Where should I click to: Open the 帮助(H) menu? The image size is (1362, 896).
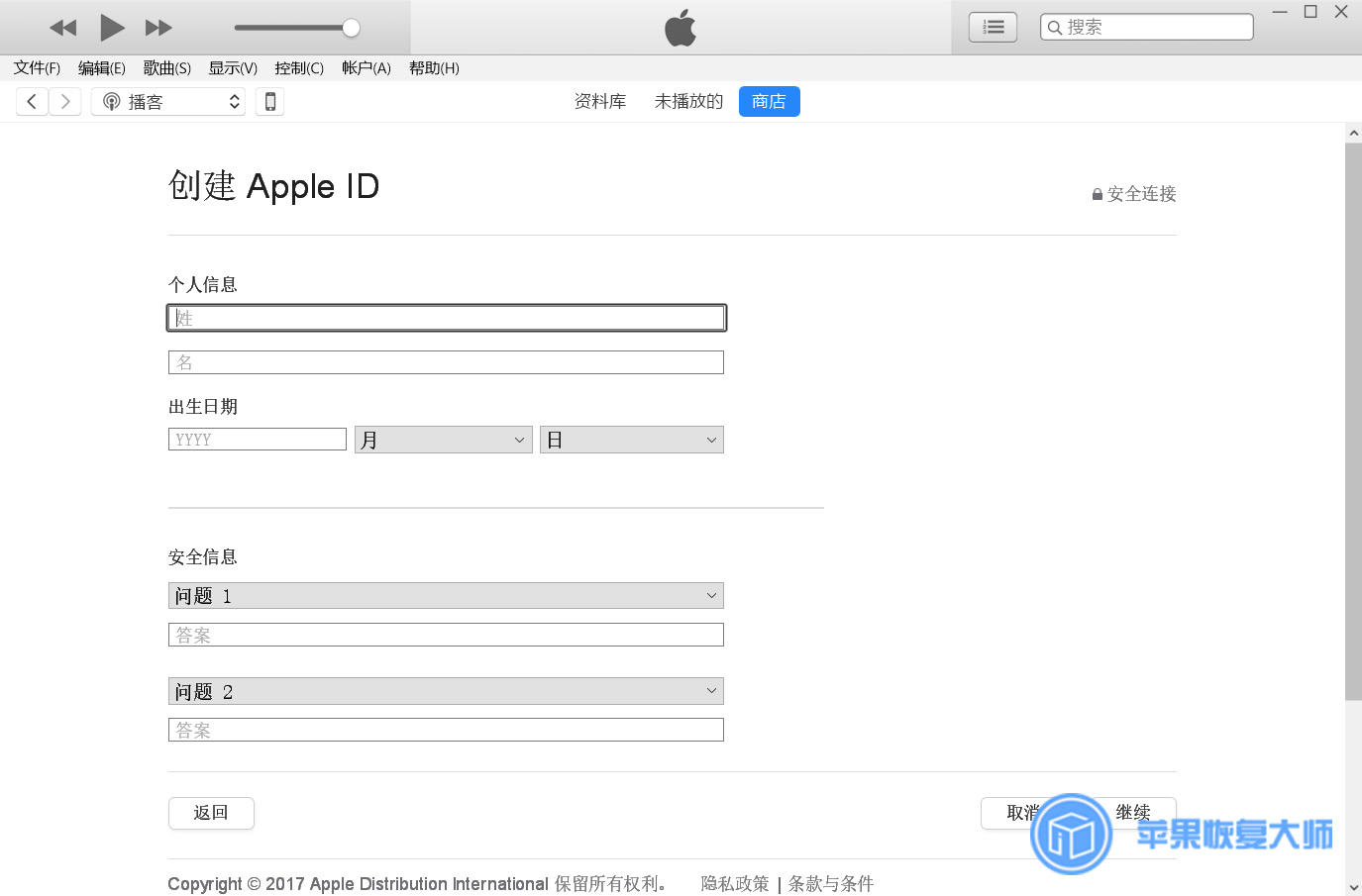pos(434,68)
